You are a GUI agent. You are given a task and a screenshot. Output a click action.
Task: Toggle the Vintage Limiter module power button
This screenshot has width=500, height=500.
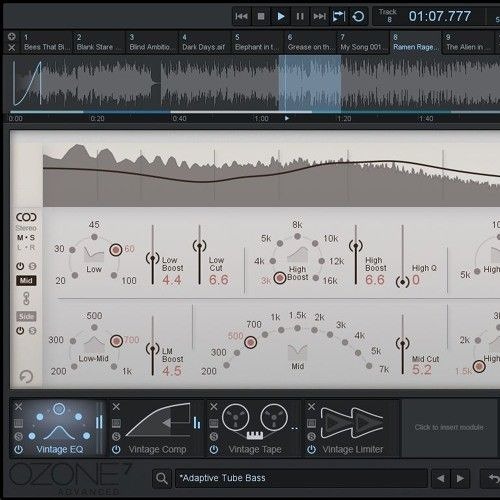click(311, 450)
